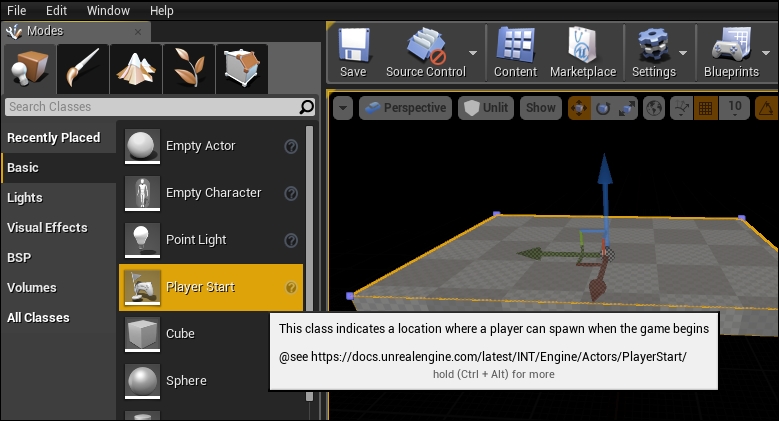The image size is (779, 421).
Task: Open the grid snap value 10 dropdown
Action: [735, 108]
